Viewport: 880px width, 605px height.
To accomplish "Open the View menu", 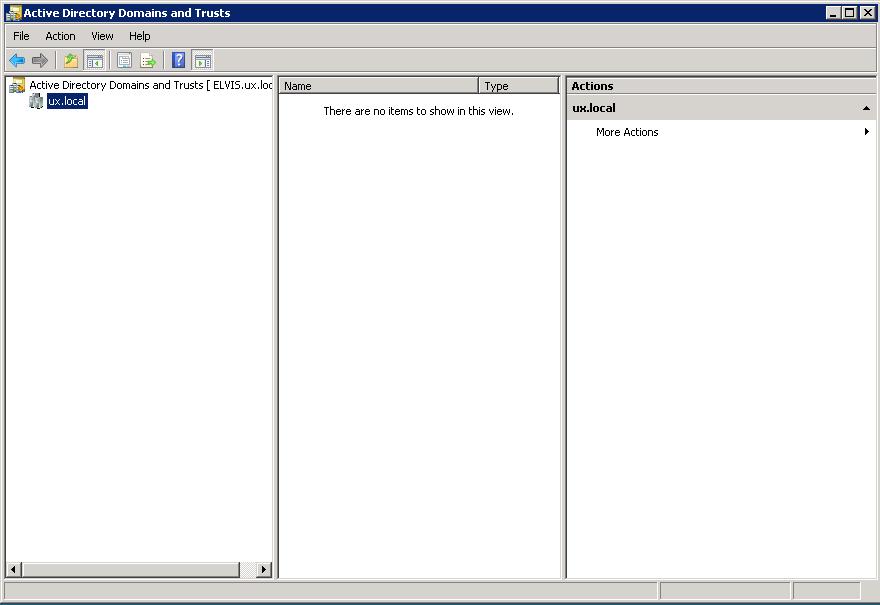I will [x=102, y=36].
